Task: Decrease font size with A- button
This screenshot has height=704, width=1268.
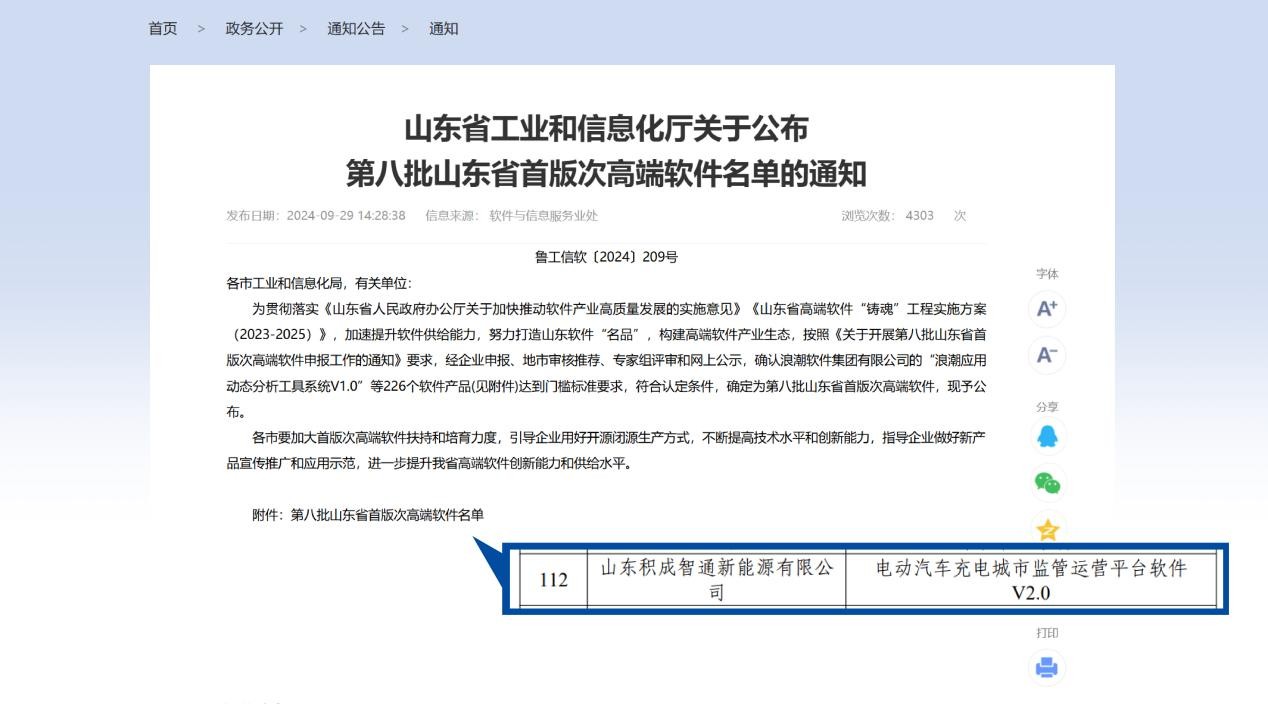Action: tap(1046, 355)
